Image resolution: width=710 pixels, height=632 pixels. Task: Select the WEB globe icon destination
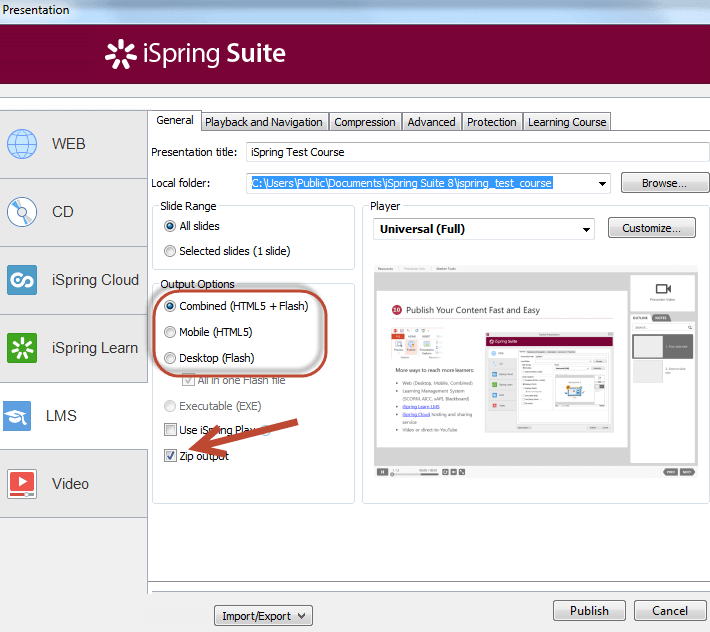pyautogui.click(x=22, y=144)
